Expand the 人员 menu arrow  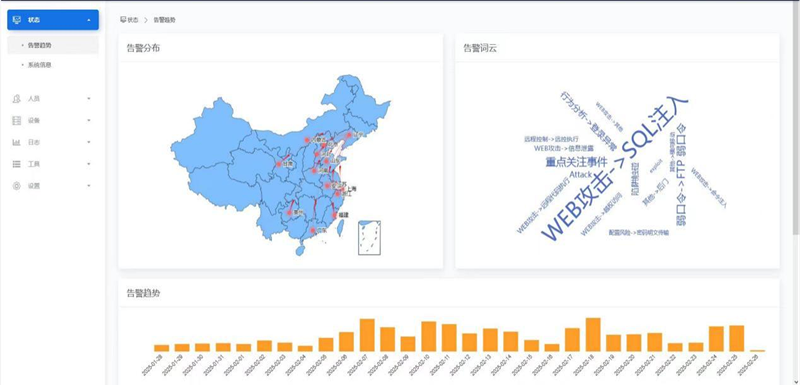pos(89,99)
